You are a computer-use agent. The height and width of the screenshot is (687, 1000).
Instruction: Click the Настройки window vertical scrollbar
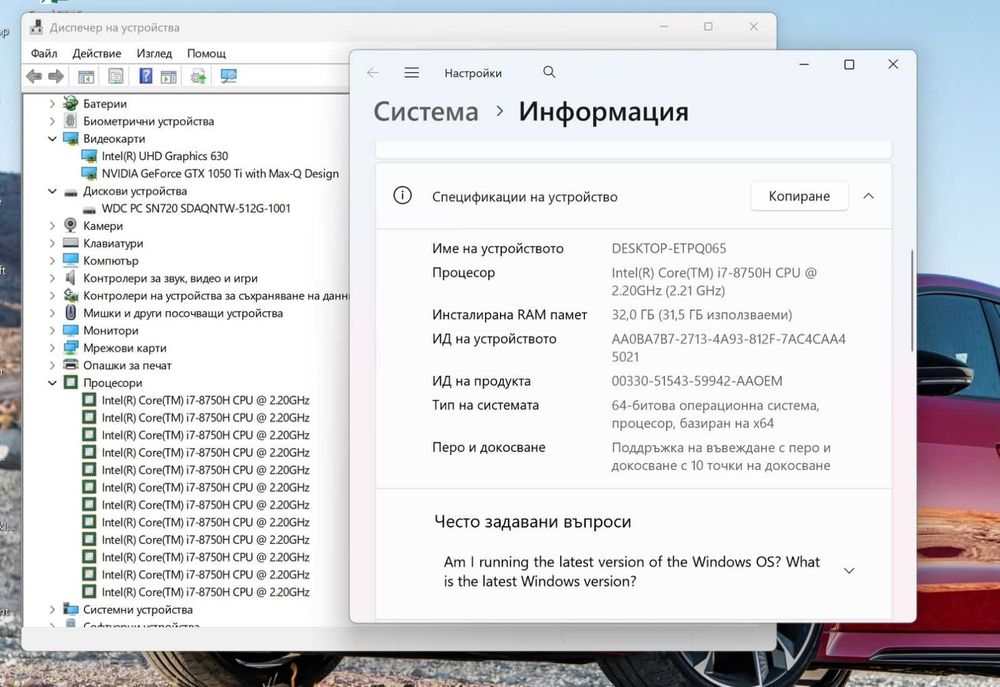coord(912,300)
